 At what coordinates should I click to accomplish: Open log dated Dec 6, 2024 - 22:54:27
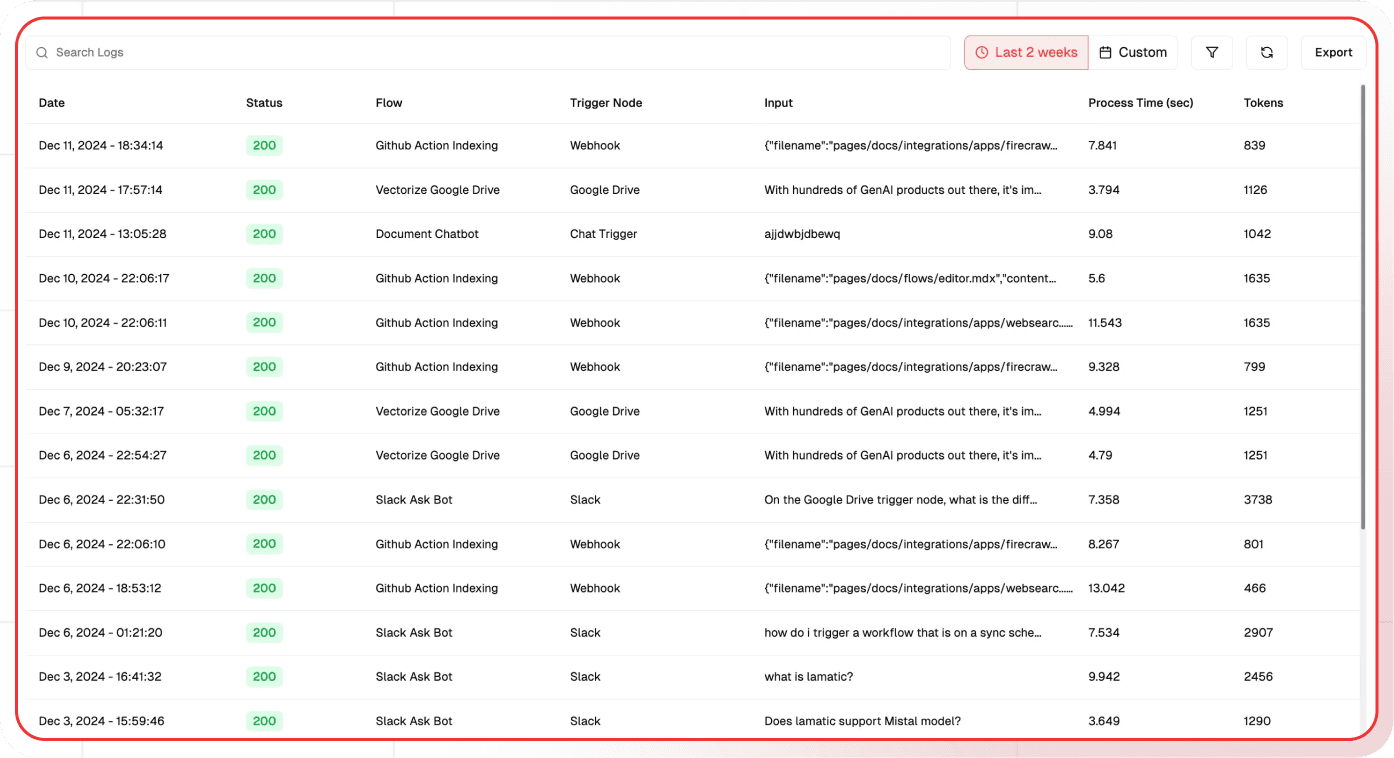click(692, 455)
